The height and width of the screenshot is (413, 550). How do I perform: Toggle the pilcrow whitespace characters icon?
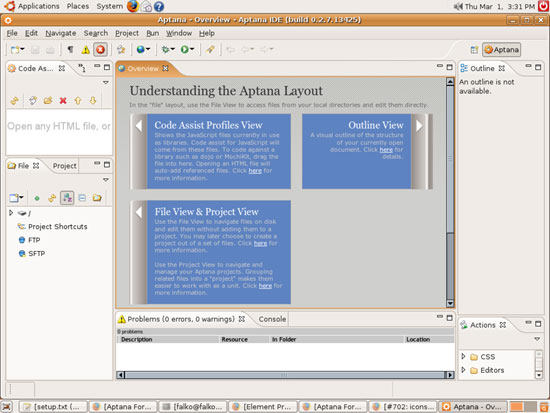(x=71, y=49)
